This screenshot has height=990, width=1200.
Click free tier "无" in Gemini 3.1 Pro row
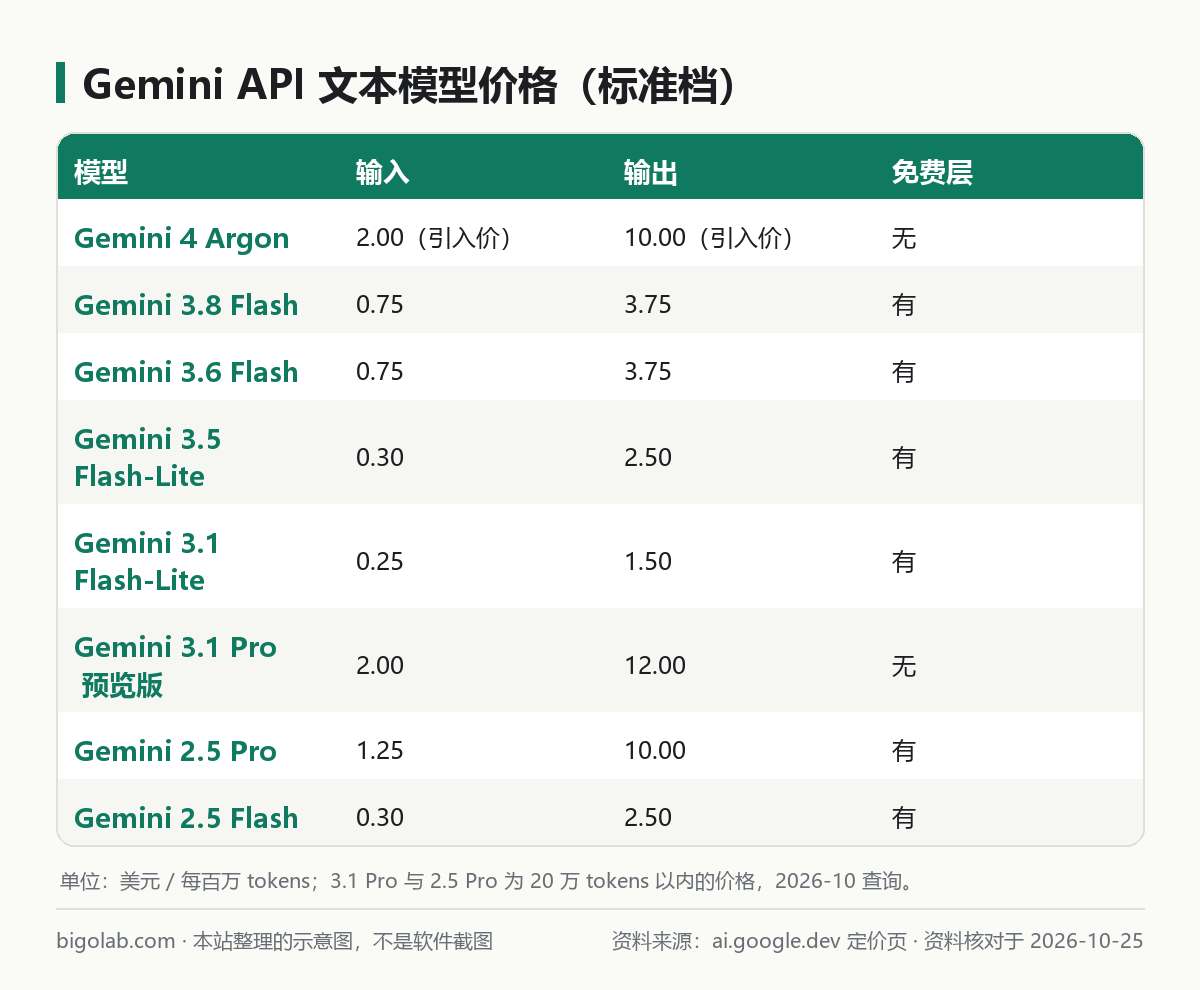(x=904, y=665)
